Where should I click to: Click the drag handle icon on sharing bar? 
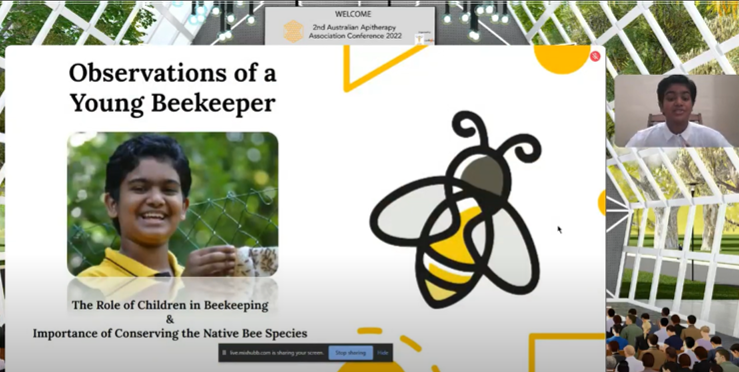[x=224, y=353]
